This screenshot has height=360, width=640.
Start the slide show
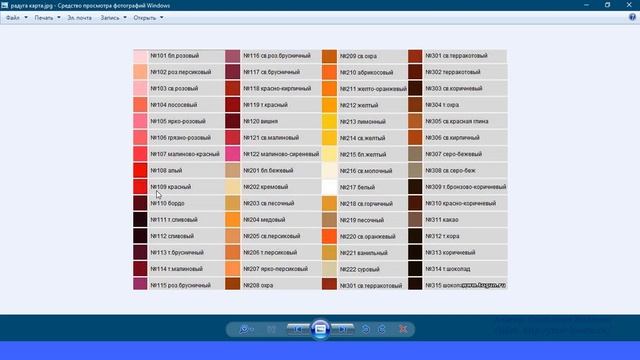point(320,329)
